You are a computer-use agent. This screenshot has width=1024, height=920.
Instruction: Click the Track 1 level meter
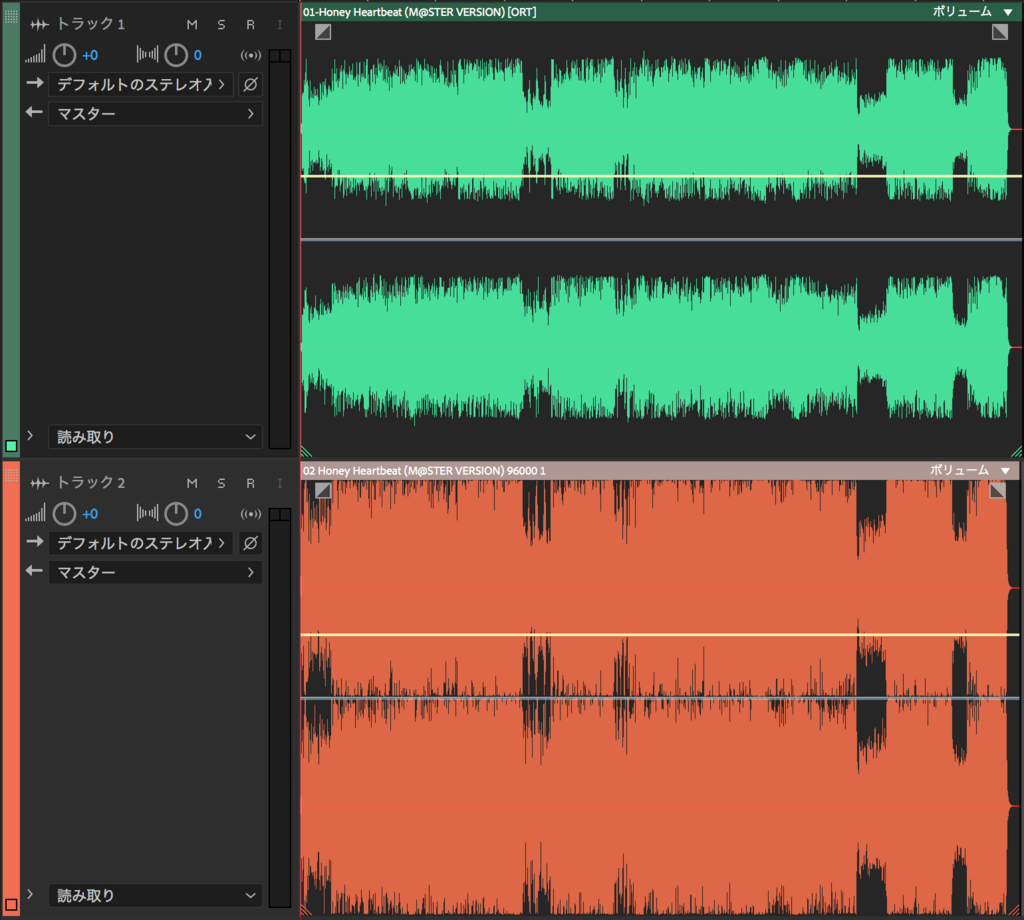[280, 249]
